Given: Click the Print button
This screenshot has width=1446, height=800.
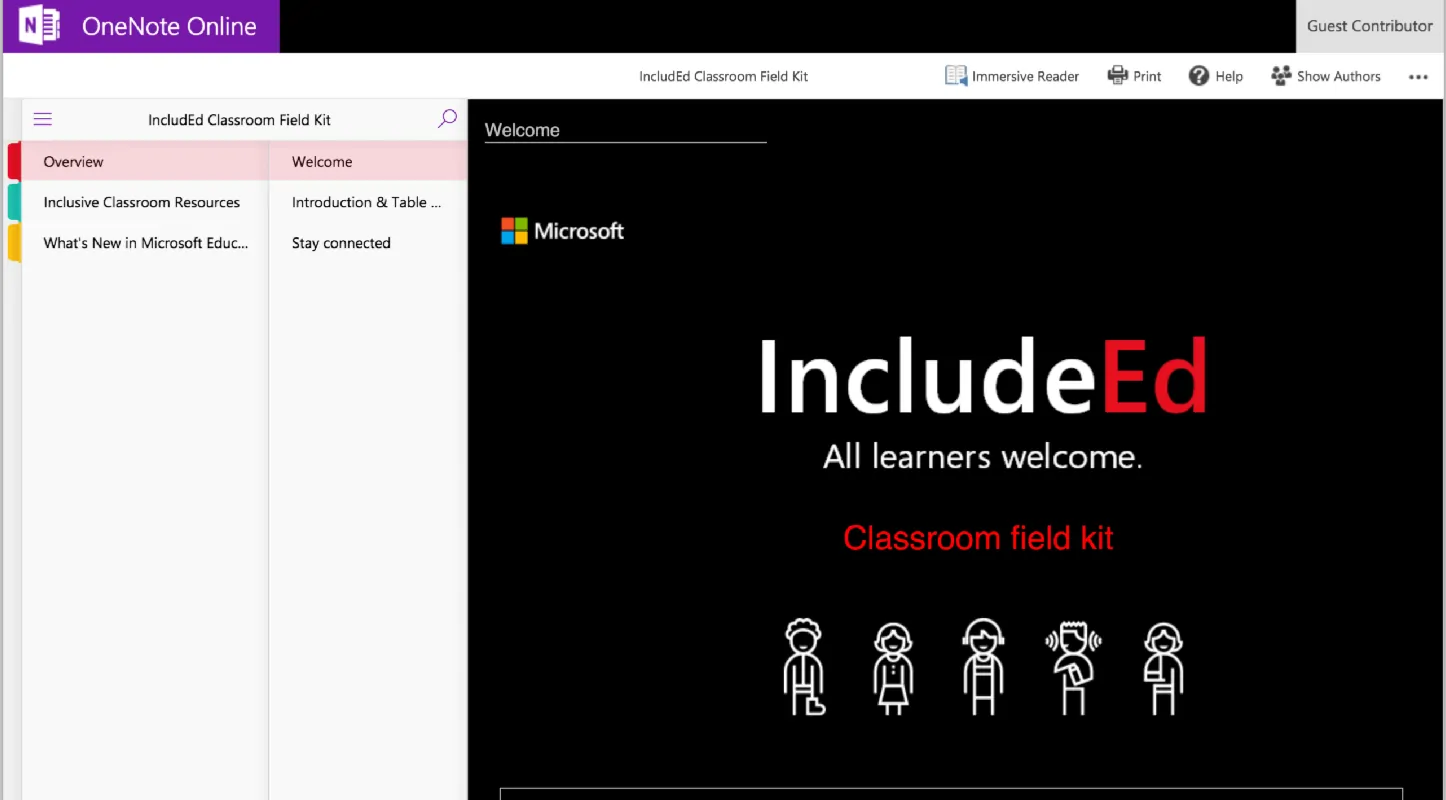Looking at the screenshot, I should 1134,76.
